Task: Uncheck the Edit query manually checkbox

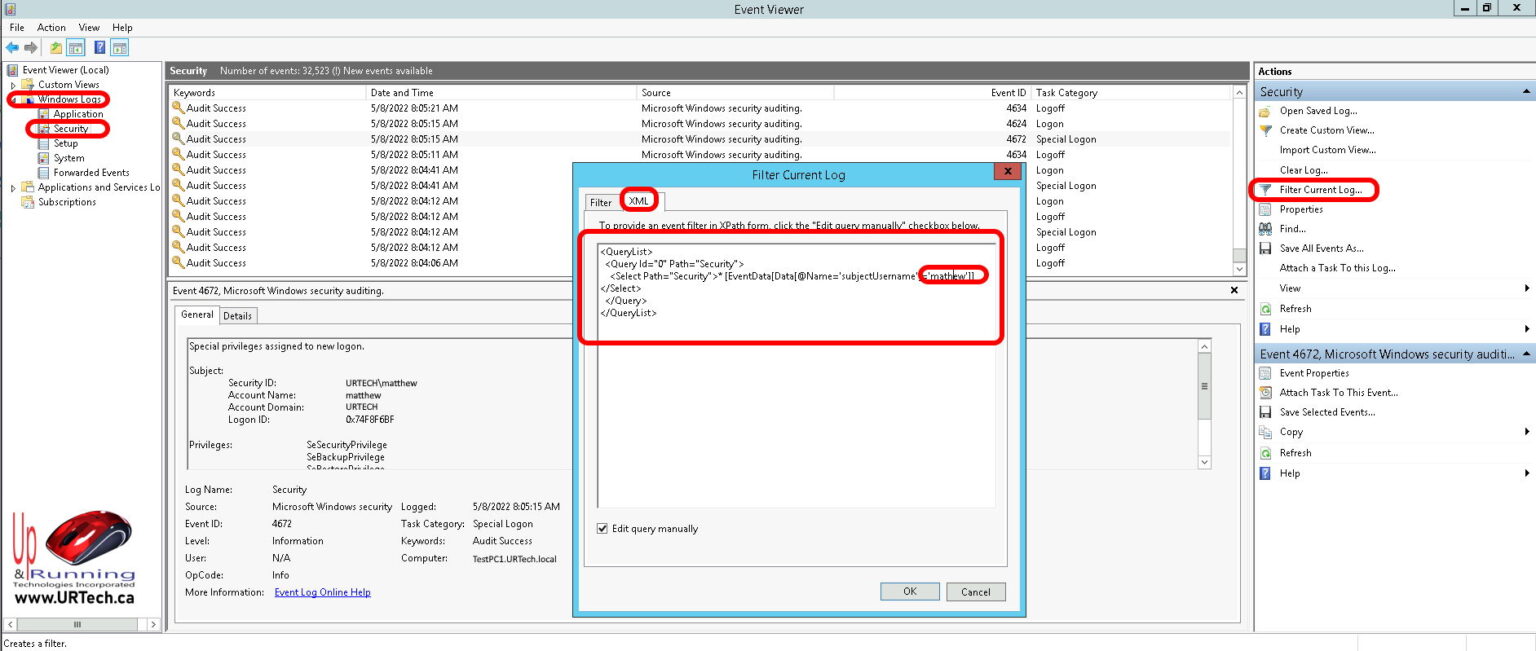Action: pyautogui.click(x=602, y=529)
